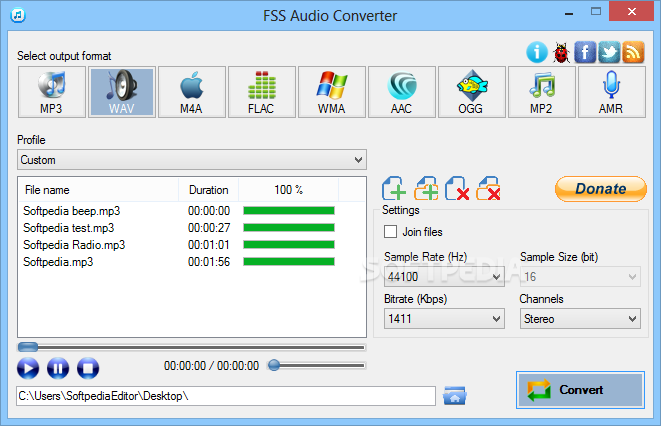Remove selected file with red X icon

457,188
